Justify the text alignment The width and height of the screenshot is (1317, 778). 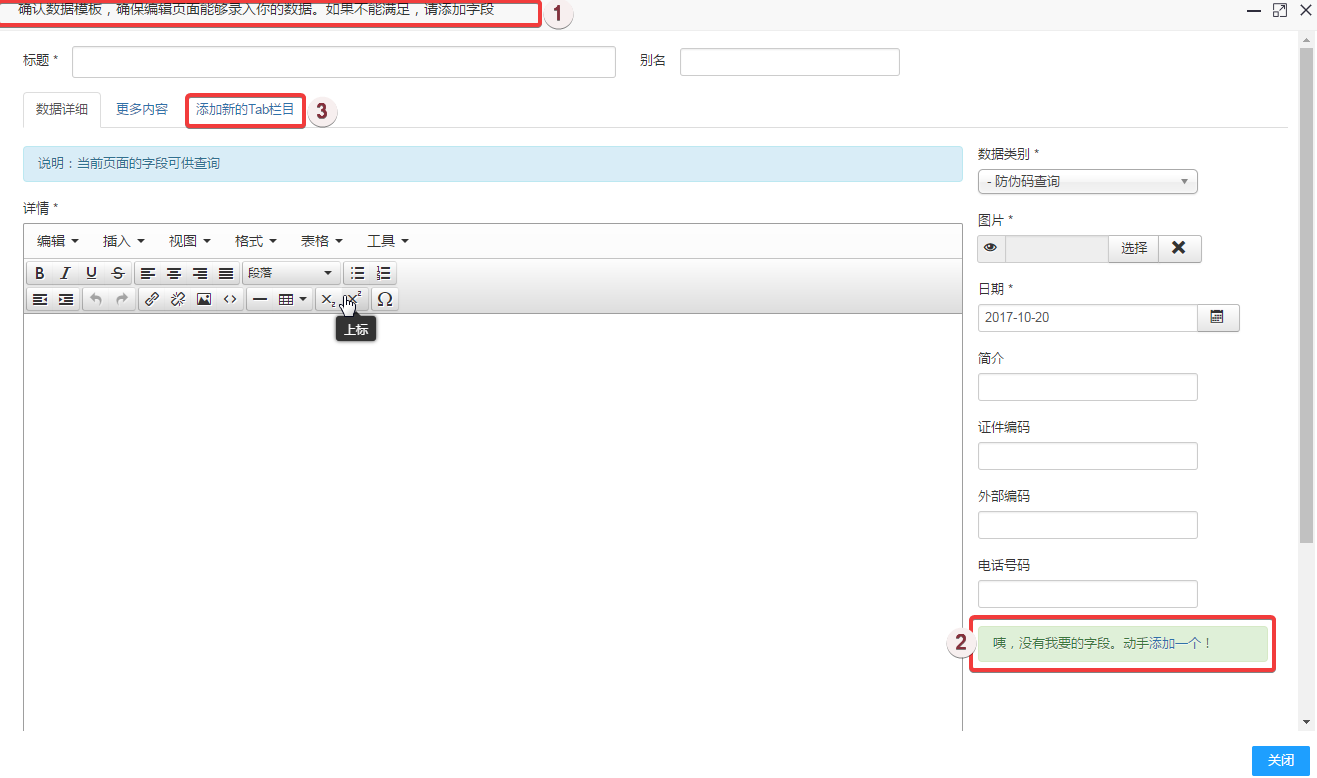[x=226, y=273]
